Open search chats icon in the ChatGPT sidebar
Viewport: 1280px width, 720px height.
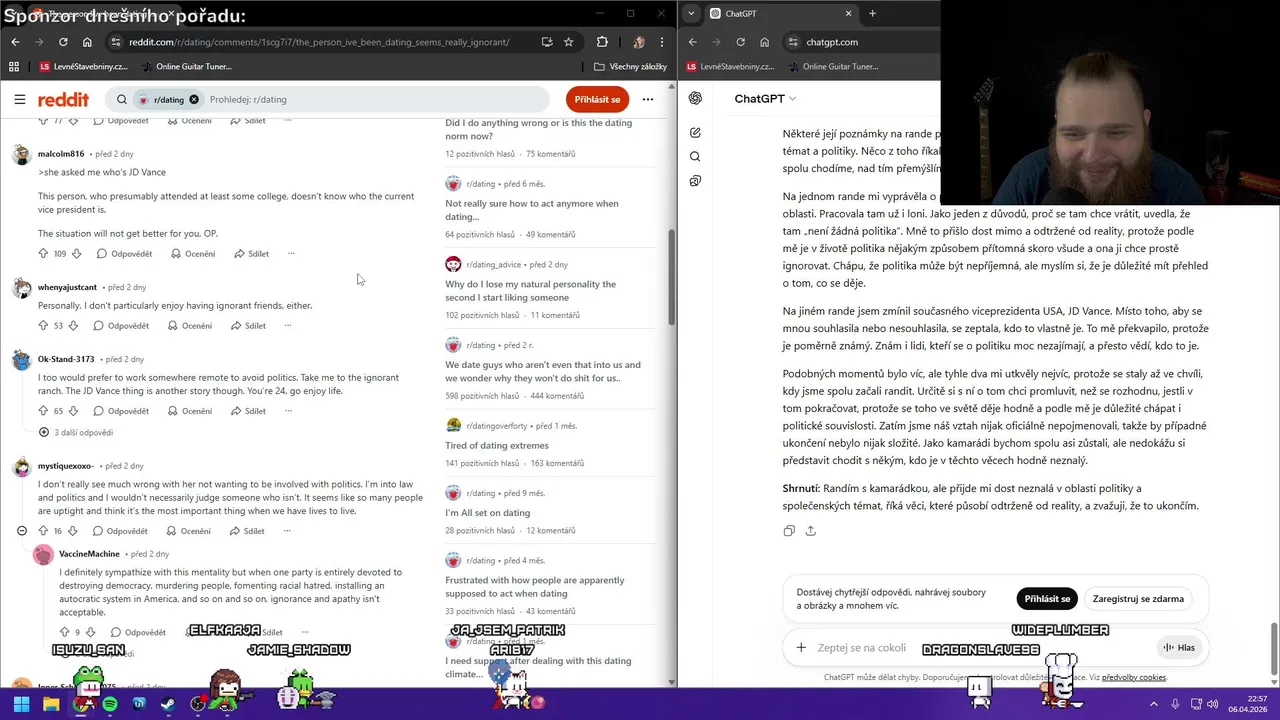tap(695, 156)
